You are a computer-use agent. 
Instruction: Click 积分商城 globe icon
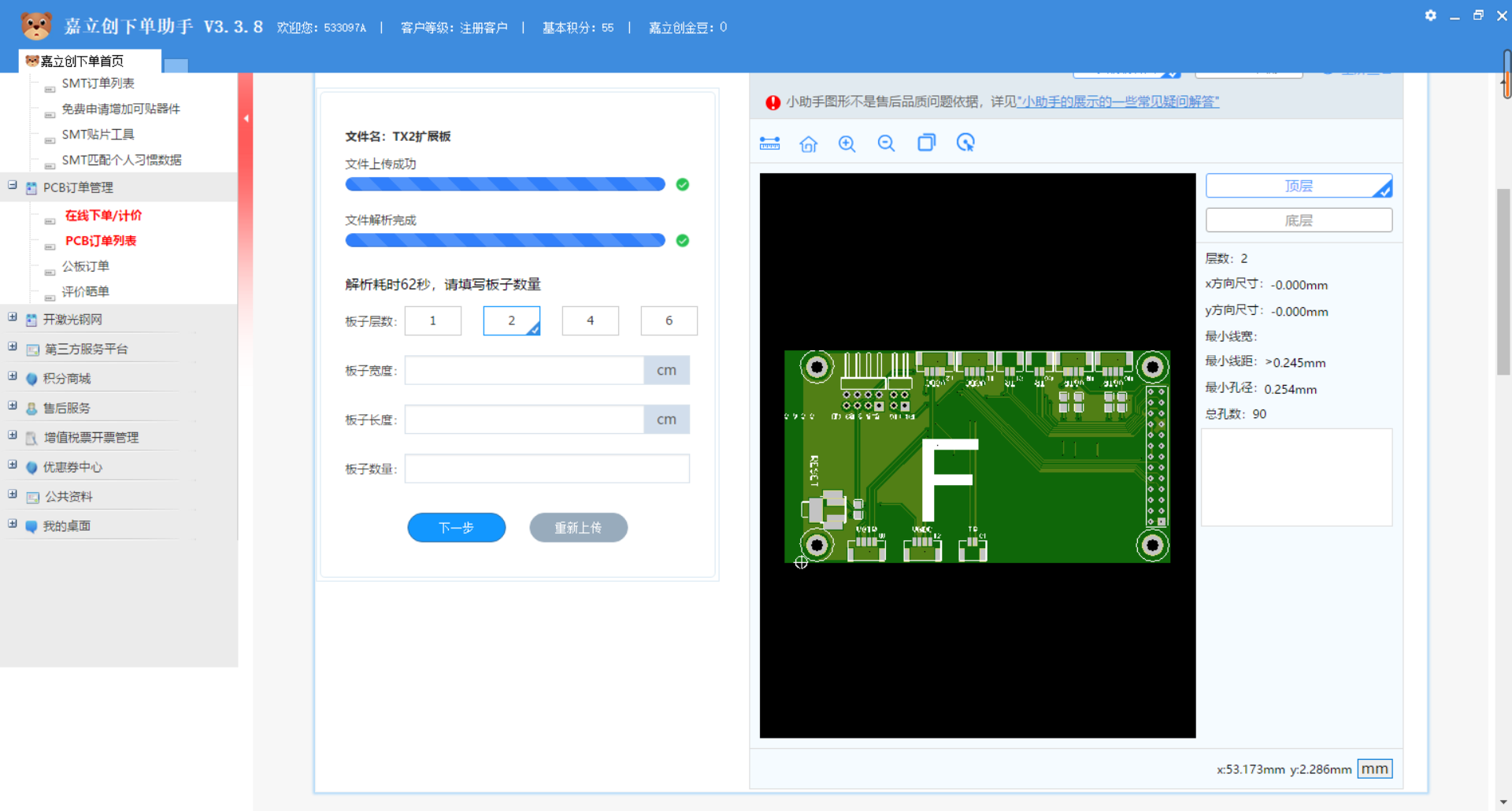pyautogui.click(x=31, y=379)
